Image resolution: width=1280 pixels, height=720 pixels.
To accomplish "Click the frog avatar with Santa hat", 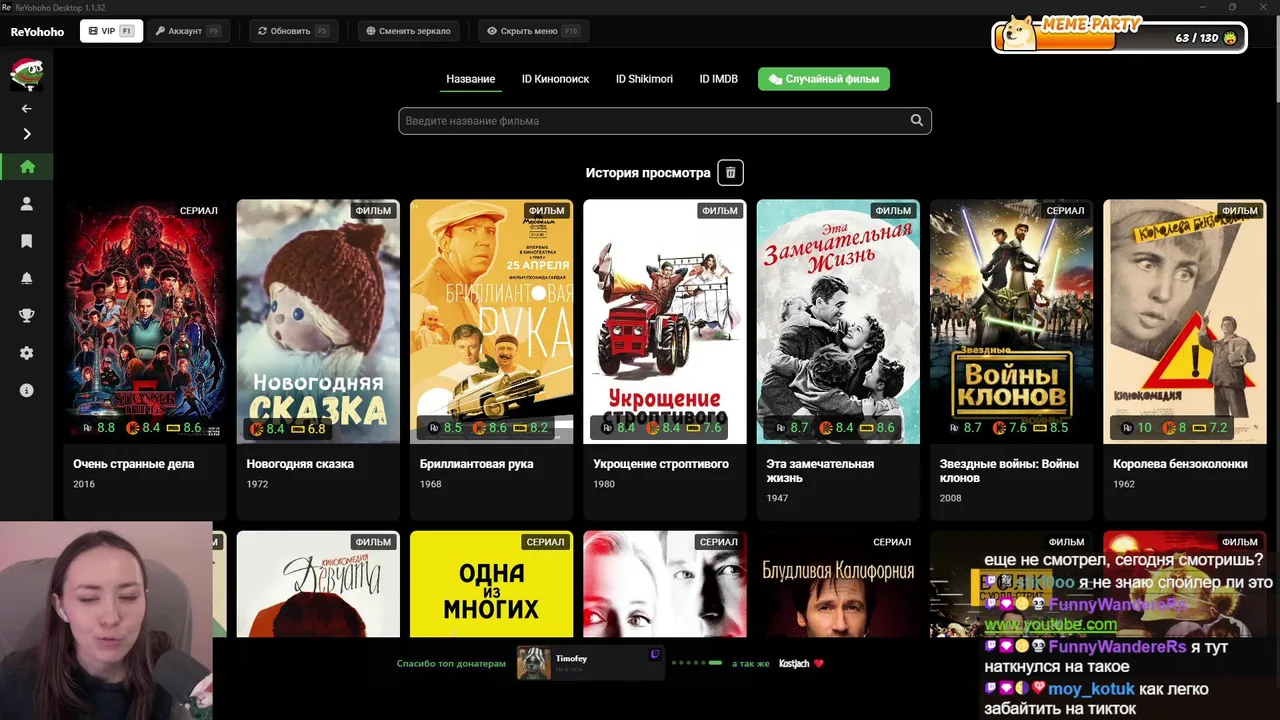I will point(26,73).
